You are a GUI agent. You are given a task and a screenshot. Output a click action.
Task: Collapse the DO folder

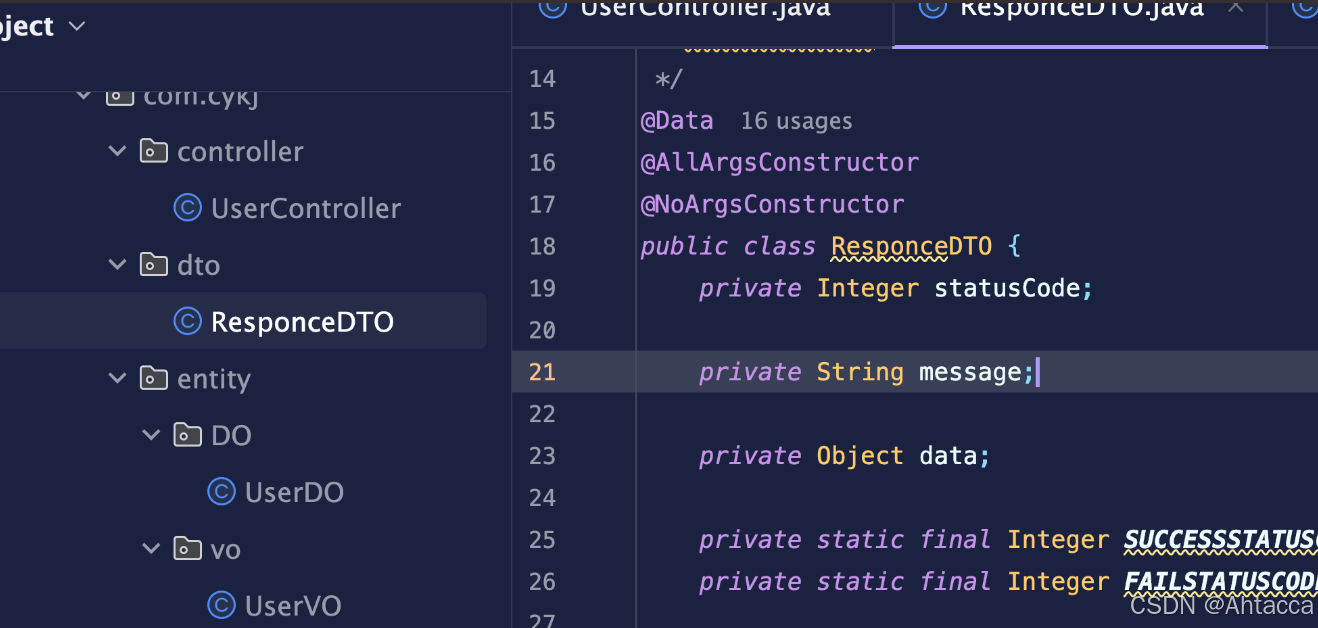click(x=152, y=435)
